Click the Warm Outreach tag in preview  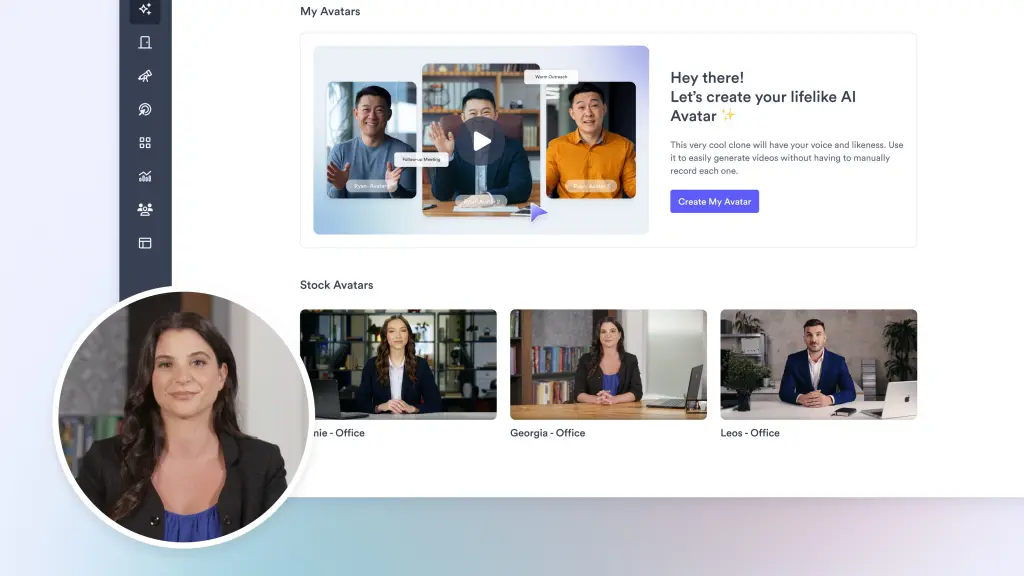point(550,76)
